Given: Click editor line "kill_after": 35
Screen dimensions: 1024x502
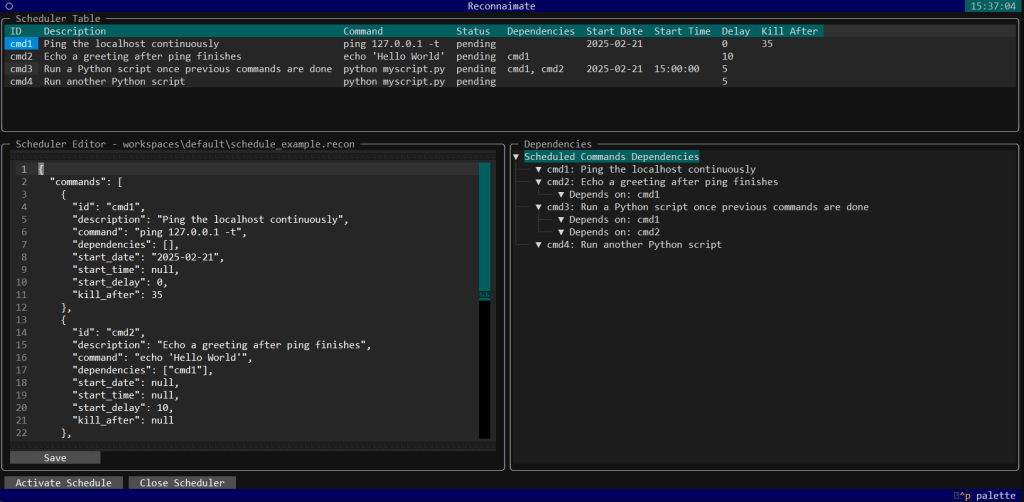Looking at the screenshot, I should point(117,294).
